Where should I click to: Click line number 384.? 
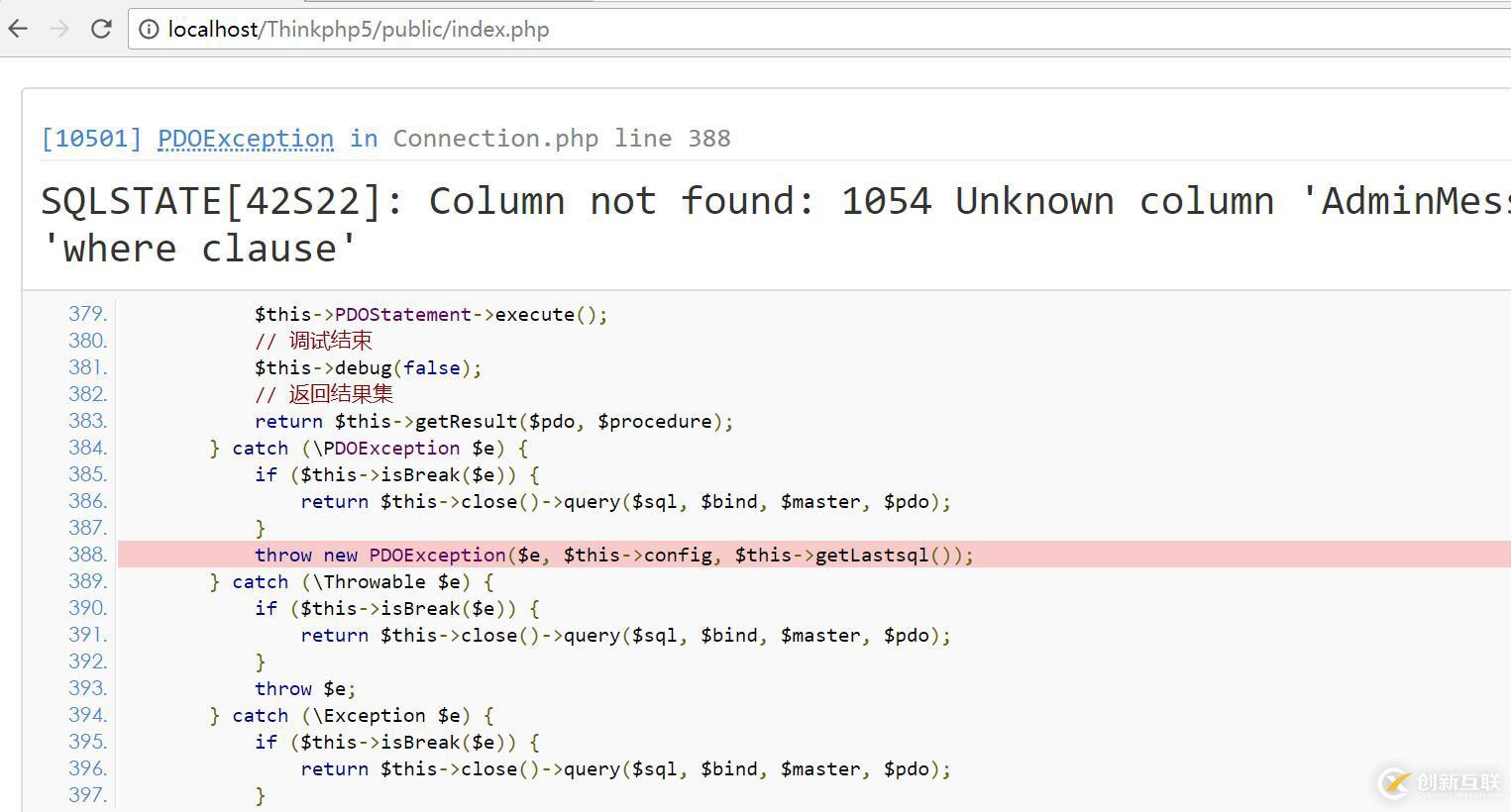pyautogui.click(x=87, y=448)
